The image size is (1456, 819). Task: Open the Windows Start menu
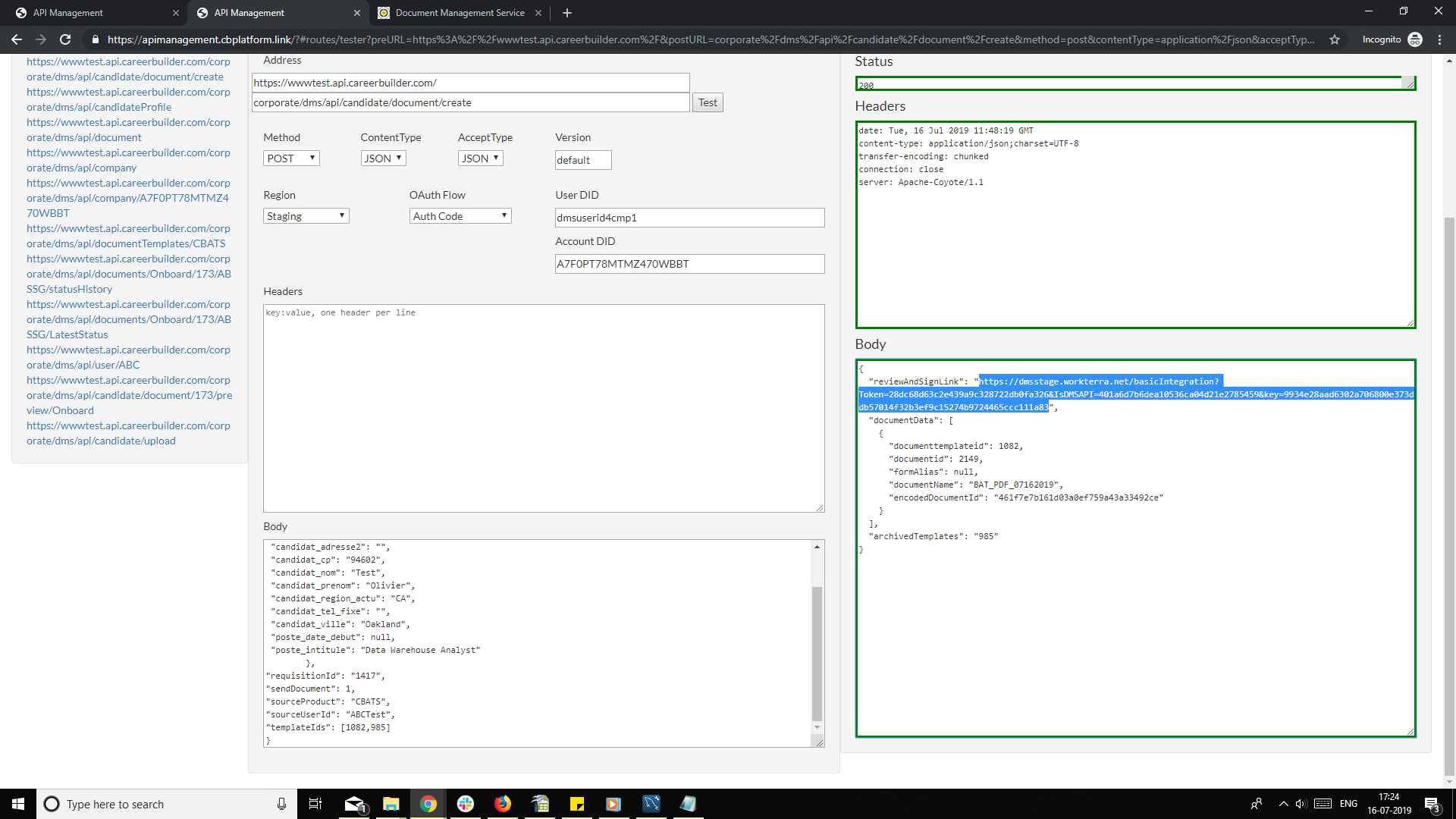pyautogui.click(x=18, y=804)
